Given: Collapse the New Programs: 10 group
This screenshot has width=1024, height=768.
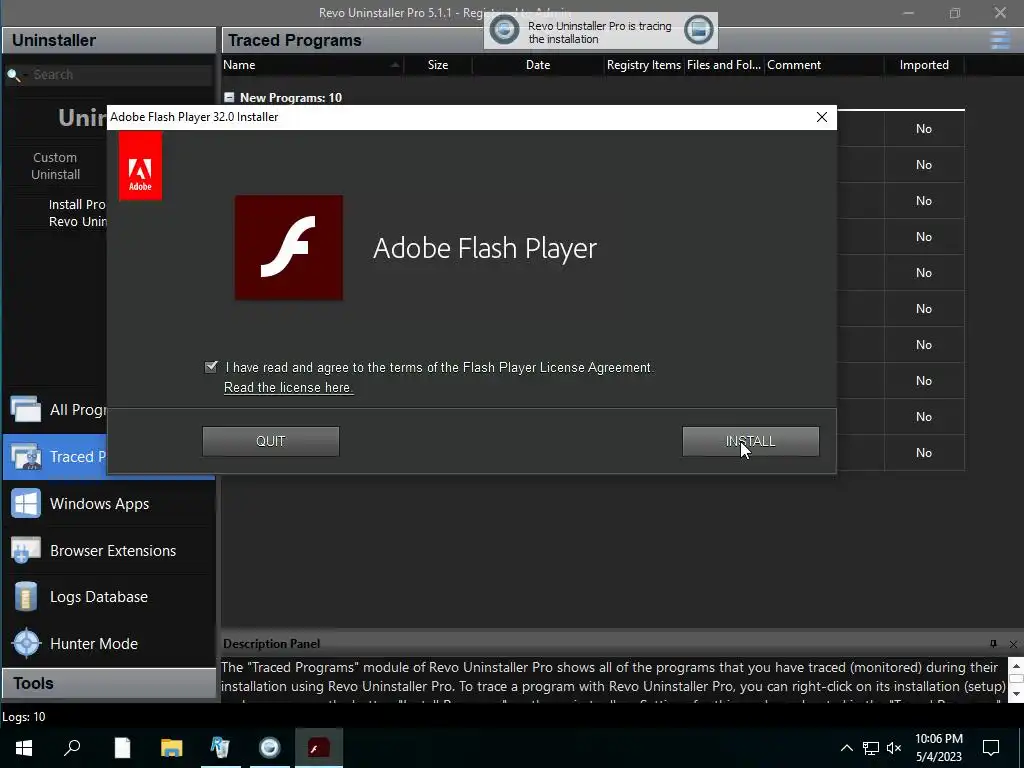Looking at the screenshot, I should click(229, 97).
